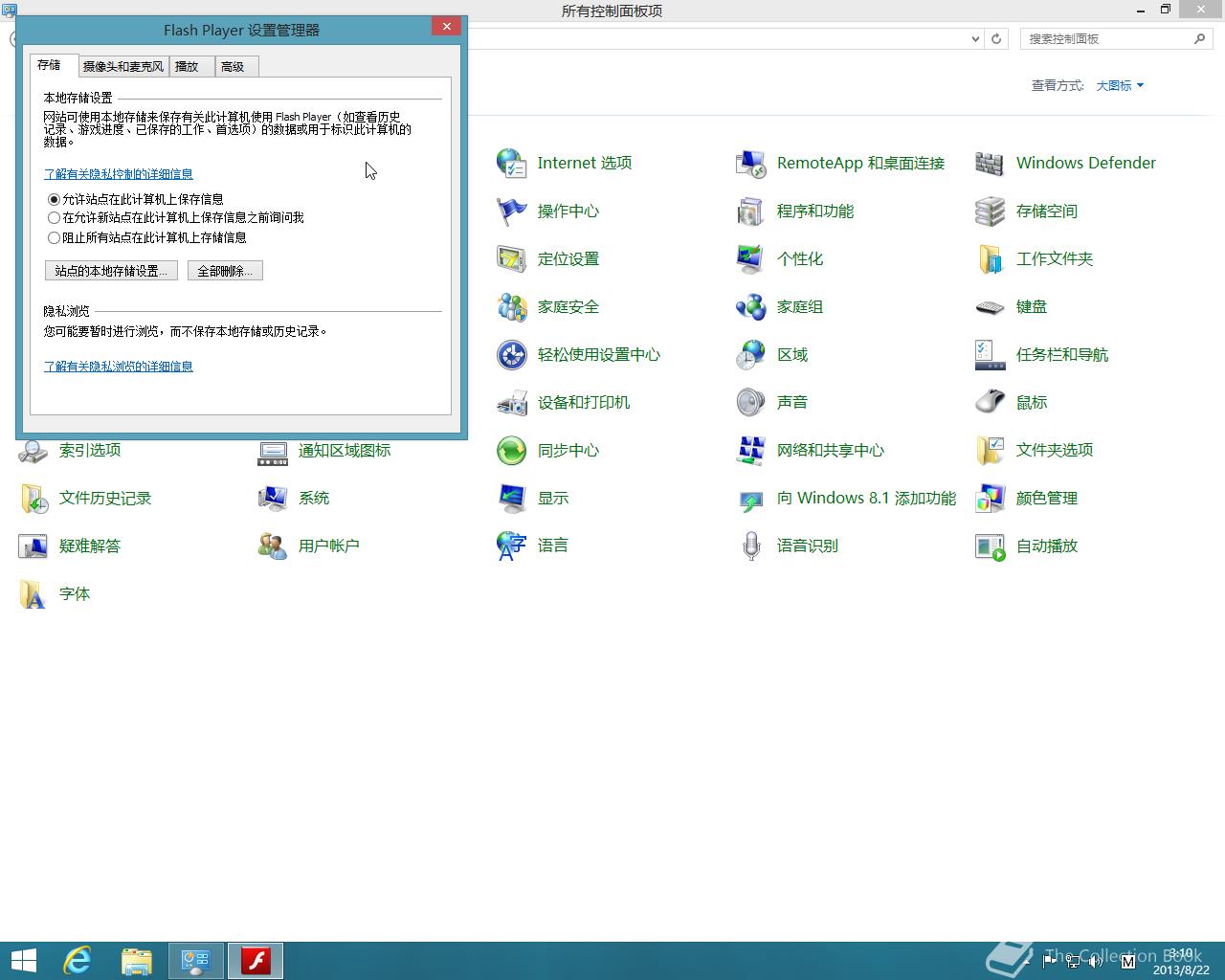
Task: Switch to the 摄像头和麦克风 tab
Action: [x=123, y=66]
